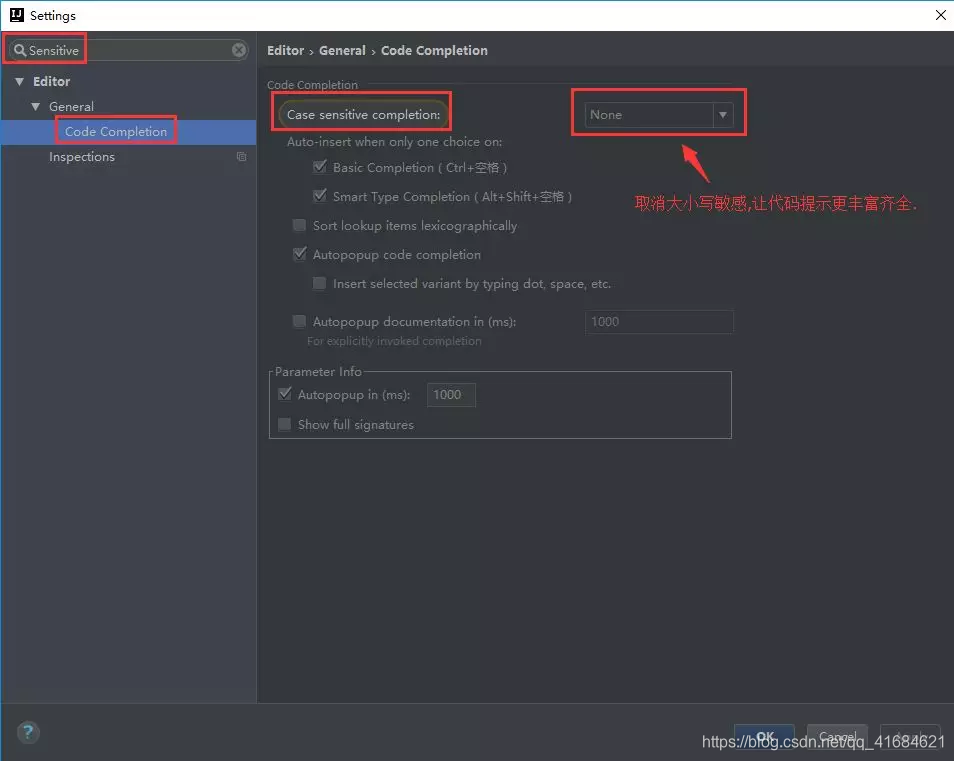Click Code Completion breadcrumb heading
The image size is (954, 761).
(434, 50)
